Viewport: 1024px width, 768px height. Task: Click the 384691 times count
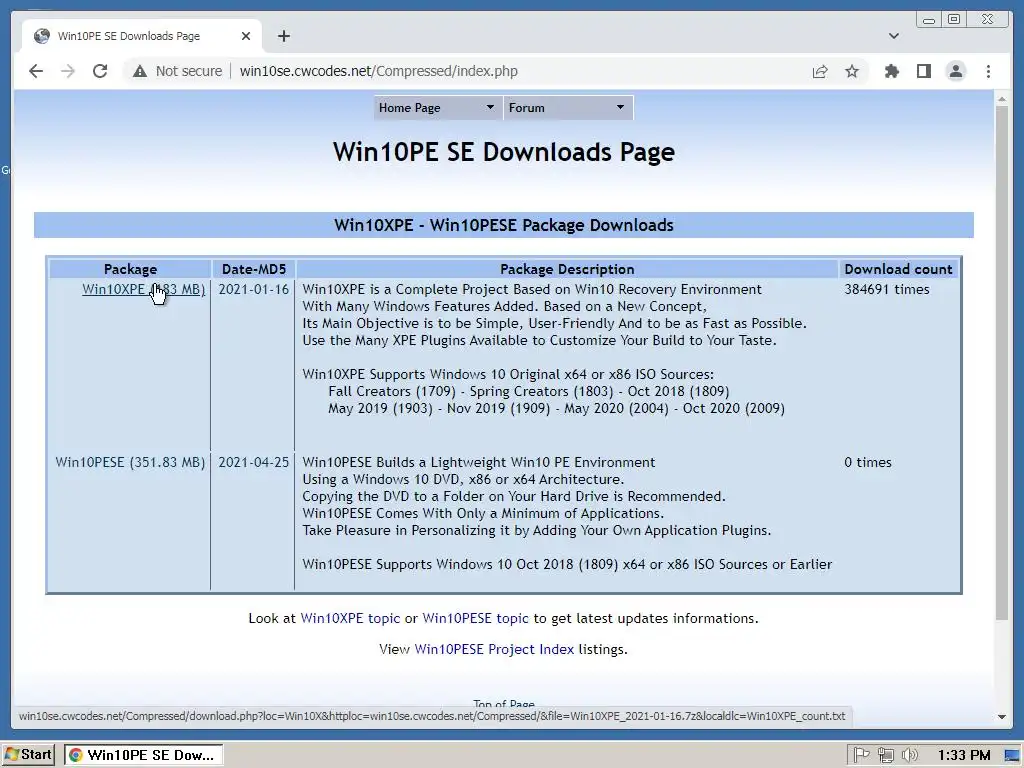[x=887, y=289]
